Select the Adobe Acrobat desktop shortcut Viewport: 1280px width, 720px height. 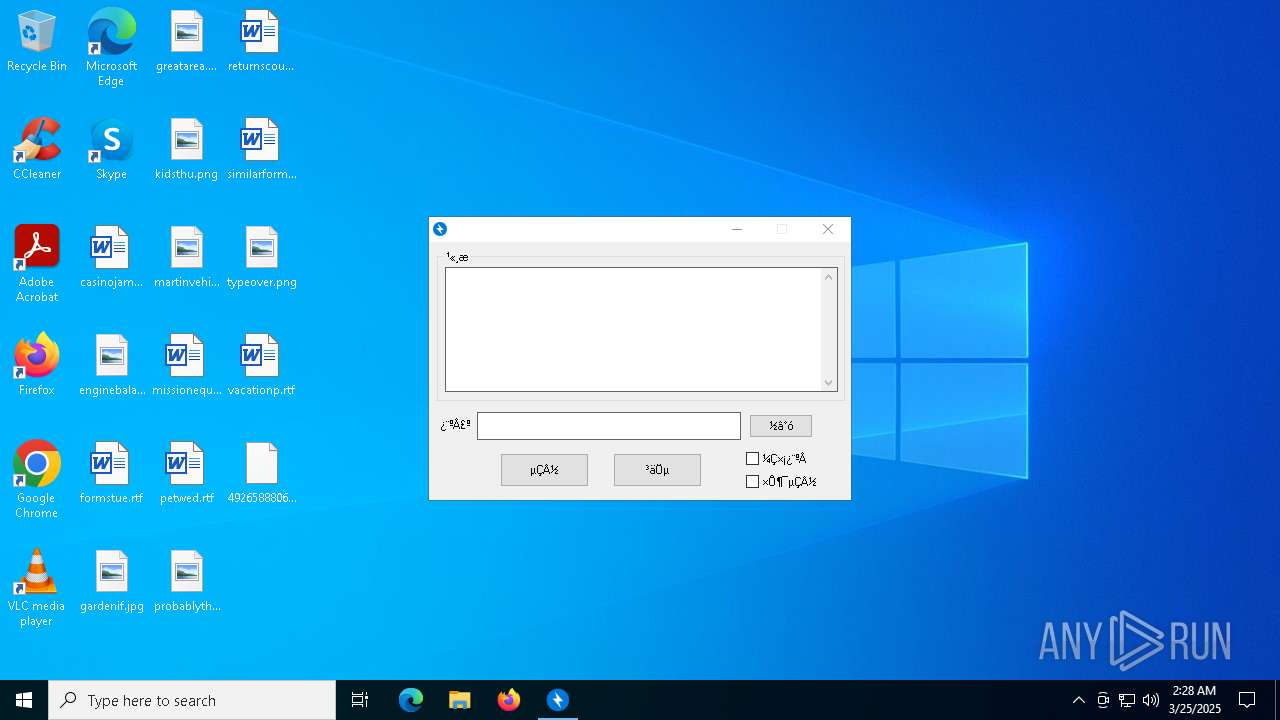(37, 264)
